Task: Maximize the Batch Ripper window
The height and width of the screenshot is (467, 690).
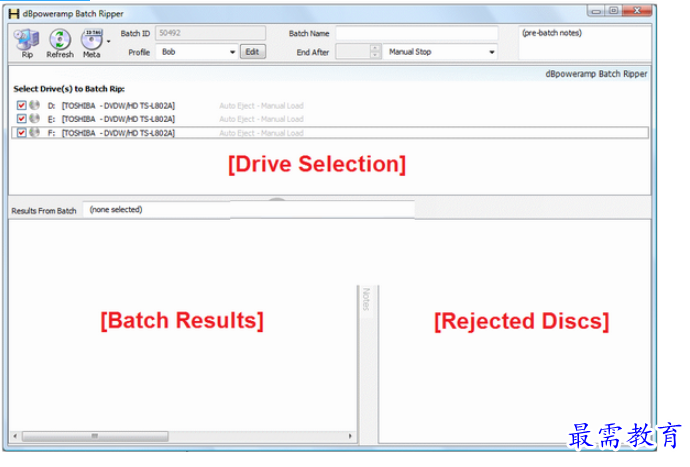Action: tap(613, 11)
